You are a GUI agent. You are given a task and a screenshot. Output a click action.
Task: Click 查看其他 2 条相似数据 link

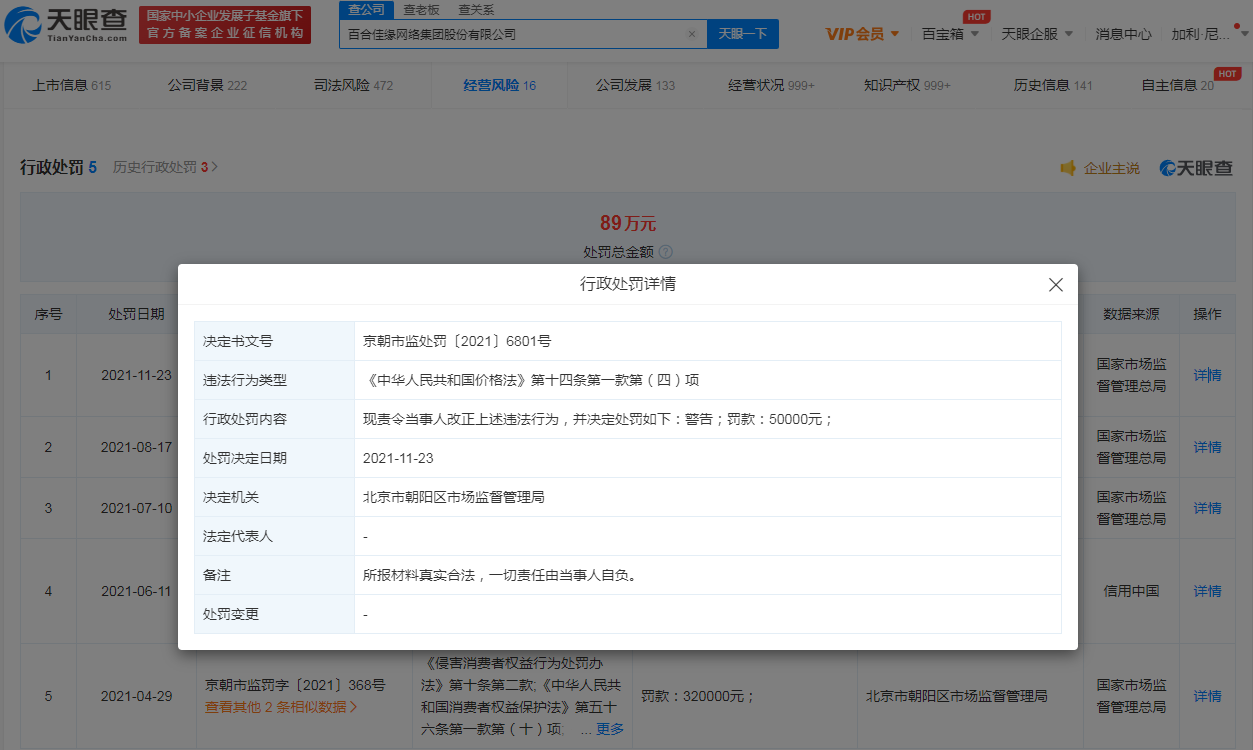pyautogui.click(x=281, y=707)
